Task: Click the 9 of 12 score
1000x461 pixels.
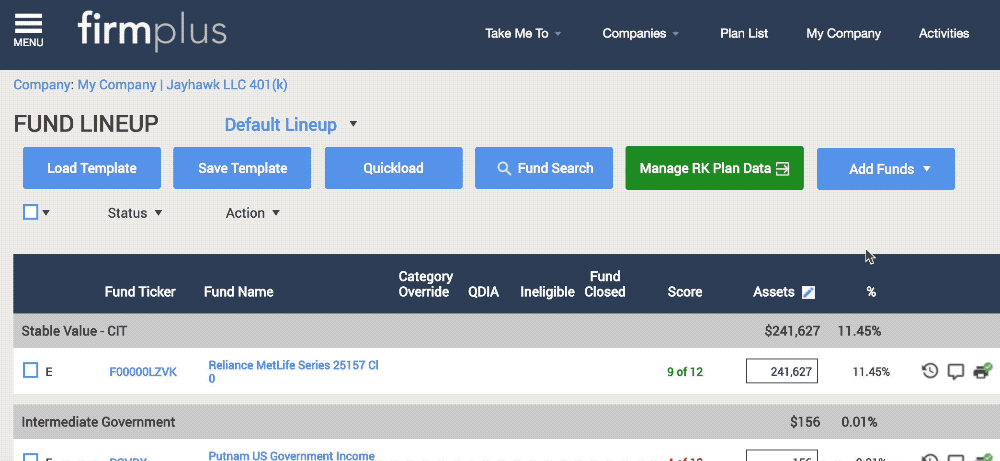Action: click(x=685, y=372)
